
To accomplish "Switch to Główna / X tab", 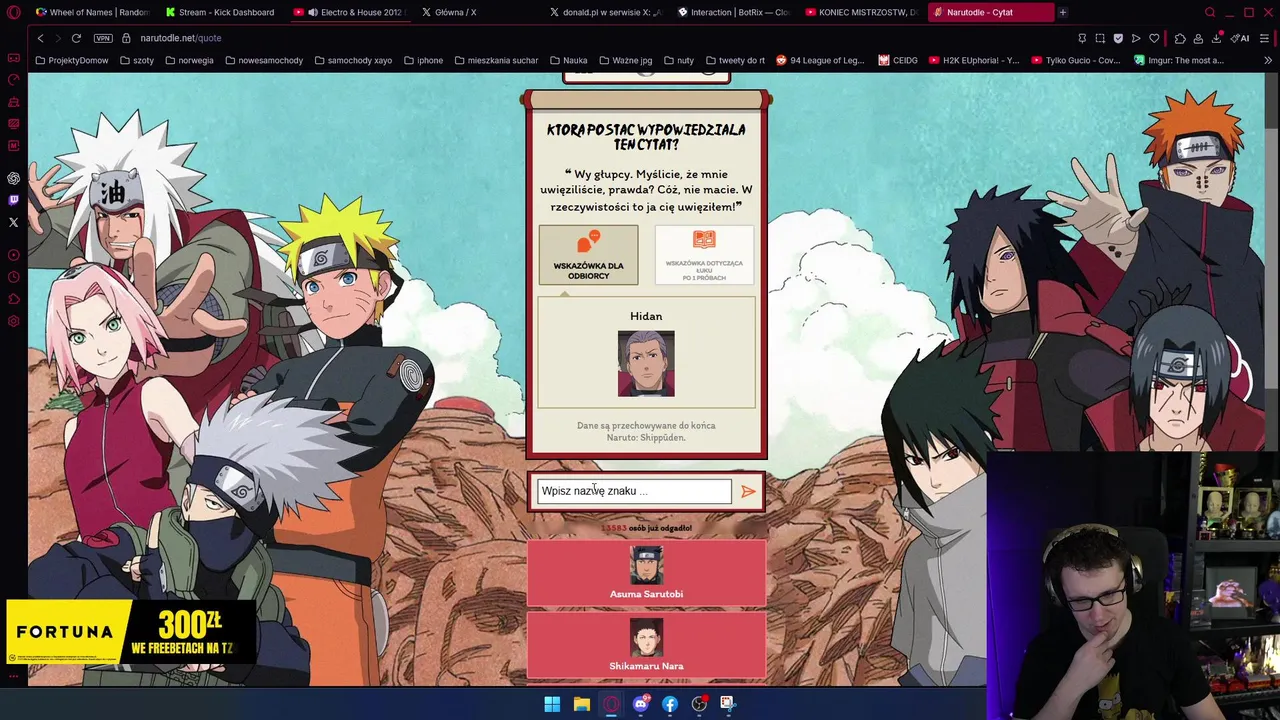I will coord(476,12).
